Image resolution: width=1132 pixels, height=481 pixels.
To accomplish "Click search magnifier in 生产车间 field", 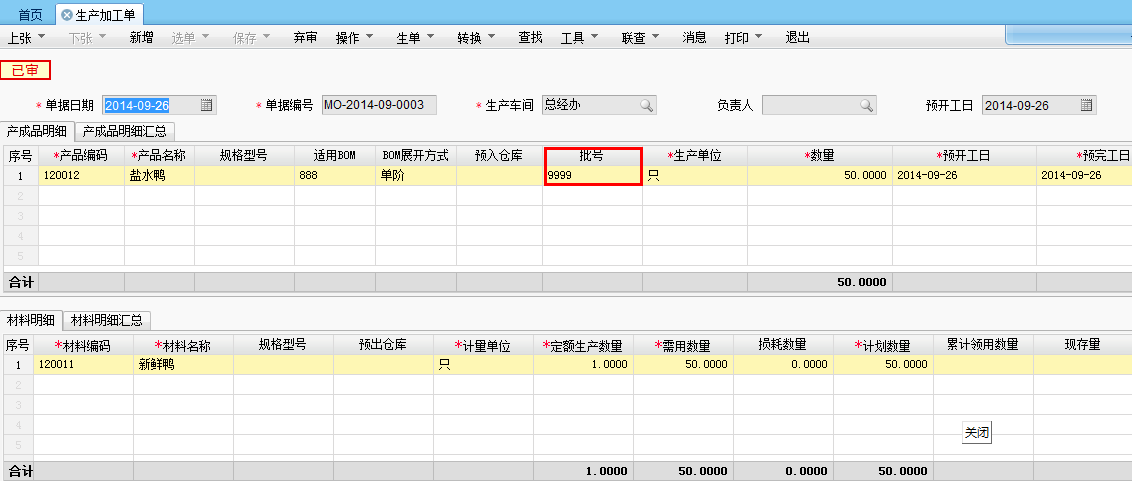I will [647, 105].
